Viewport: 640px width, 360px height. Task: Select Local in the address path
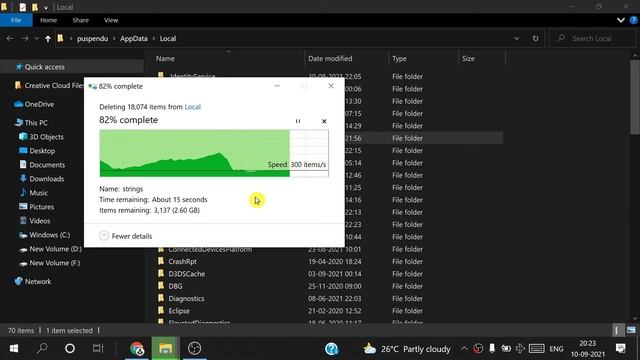click(x=168, y=38)
